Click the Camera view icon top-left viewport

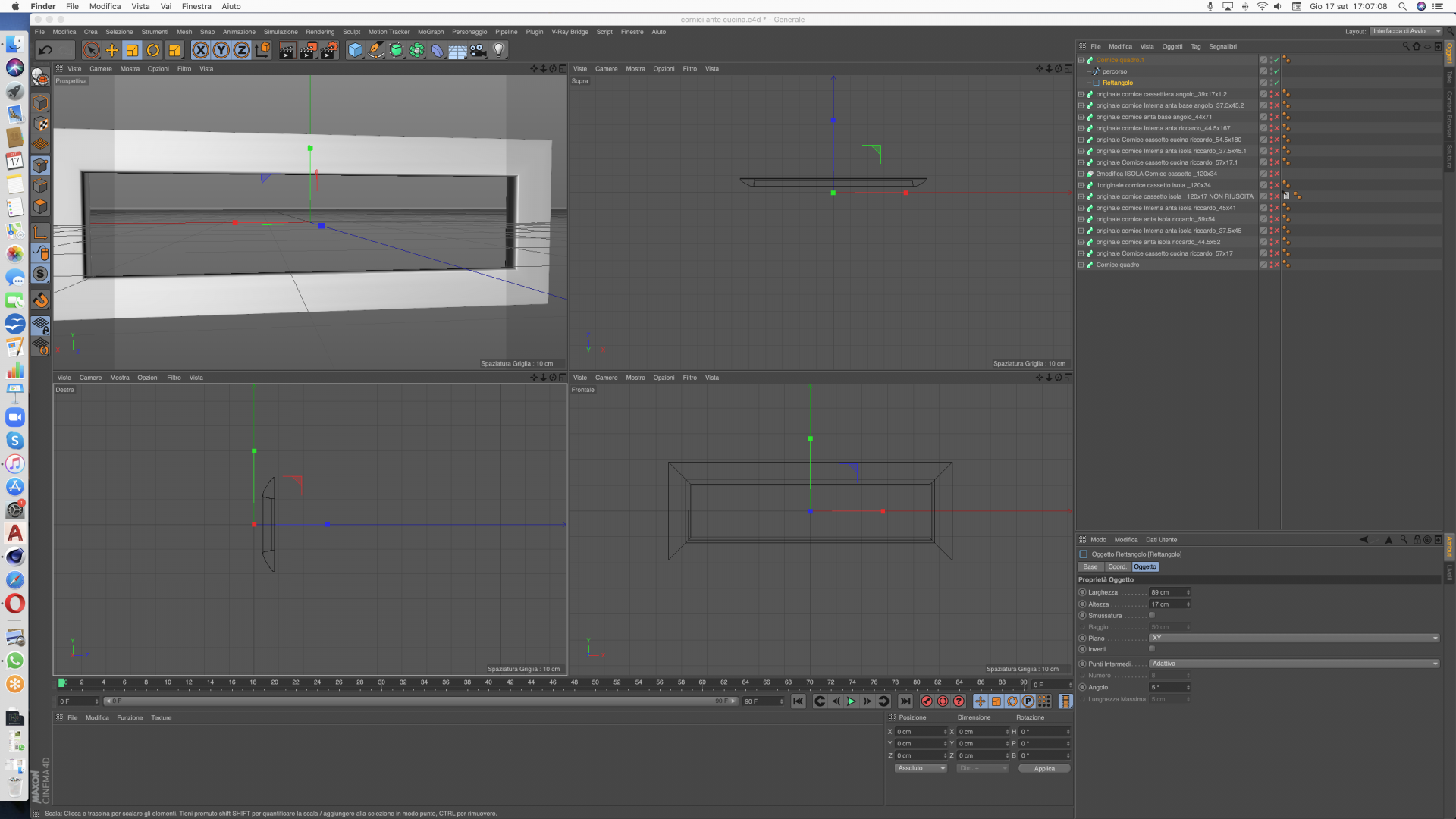pos(100,67)
